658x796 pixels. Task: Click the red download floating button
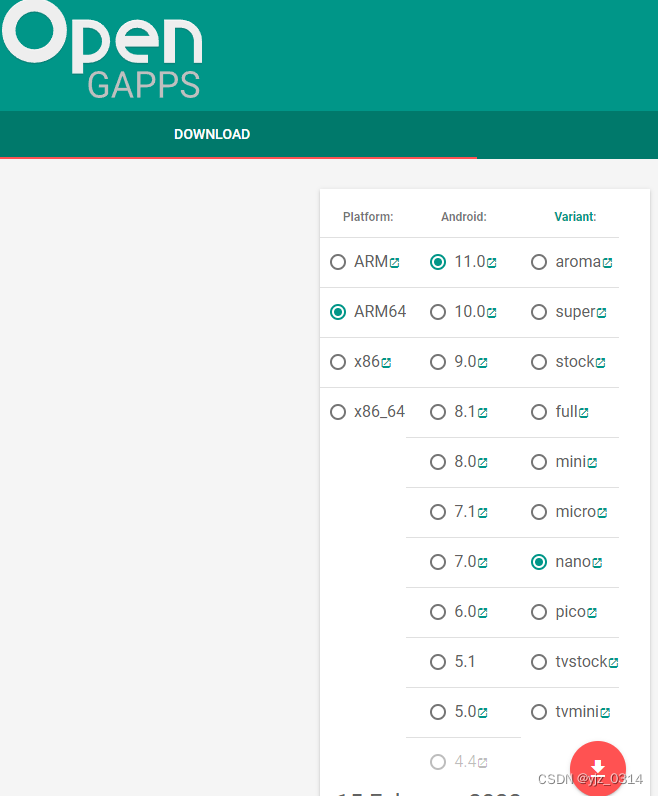point(598,769)
